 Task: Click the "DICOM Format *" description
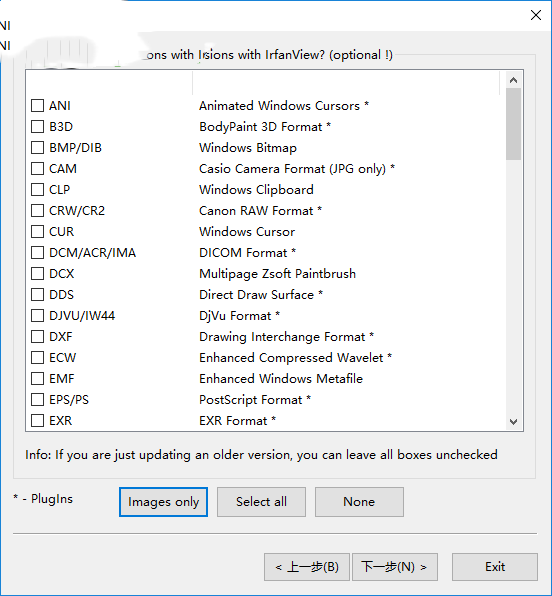coord(247,252)
